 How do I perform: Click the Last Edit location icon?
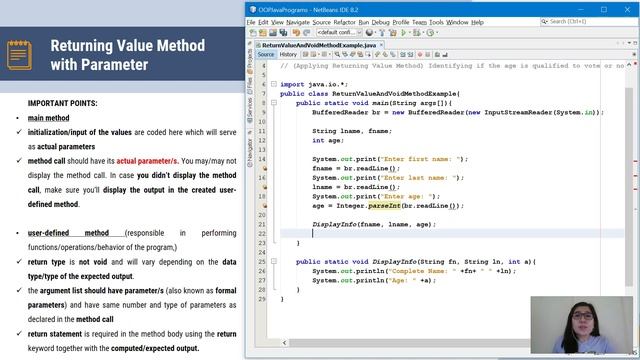click(x=305, y=54)
